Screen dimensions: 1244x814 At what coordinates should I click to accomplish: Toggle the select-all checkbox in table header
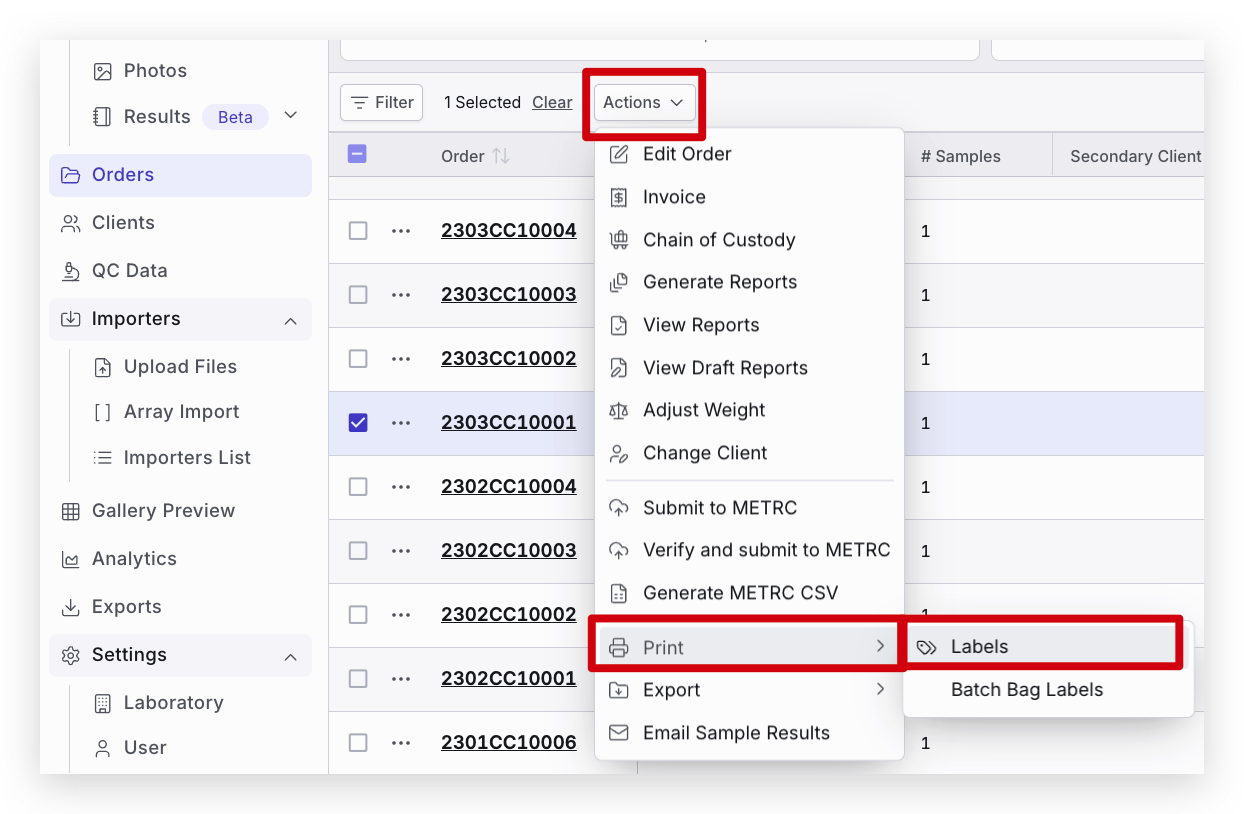pyautogui.click(x=357, y=154)
